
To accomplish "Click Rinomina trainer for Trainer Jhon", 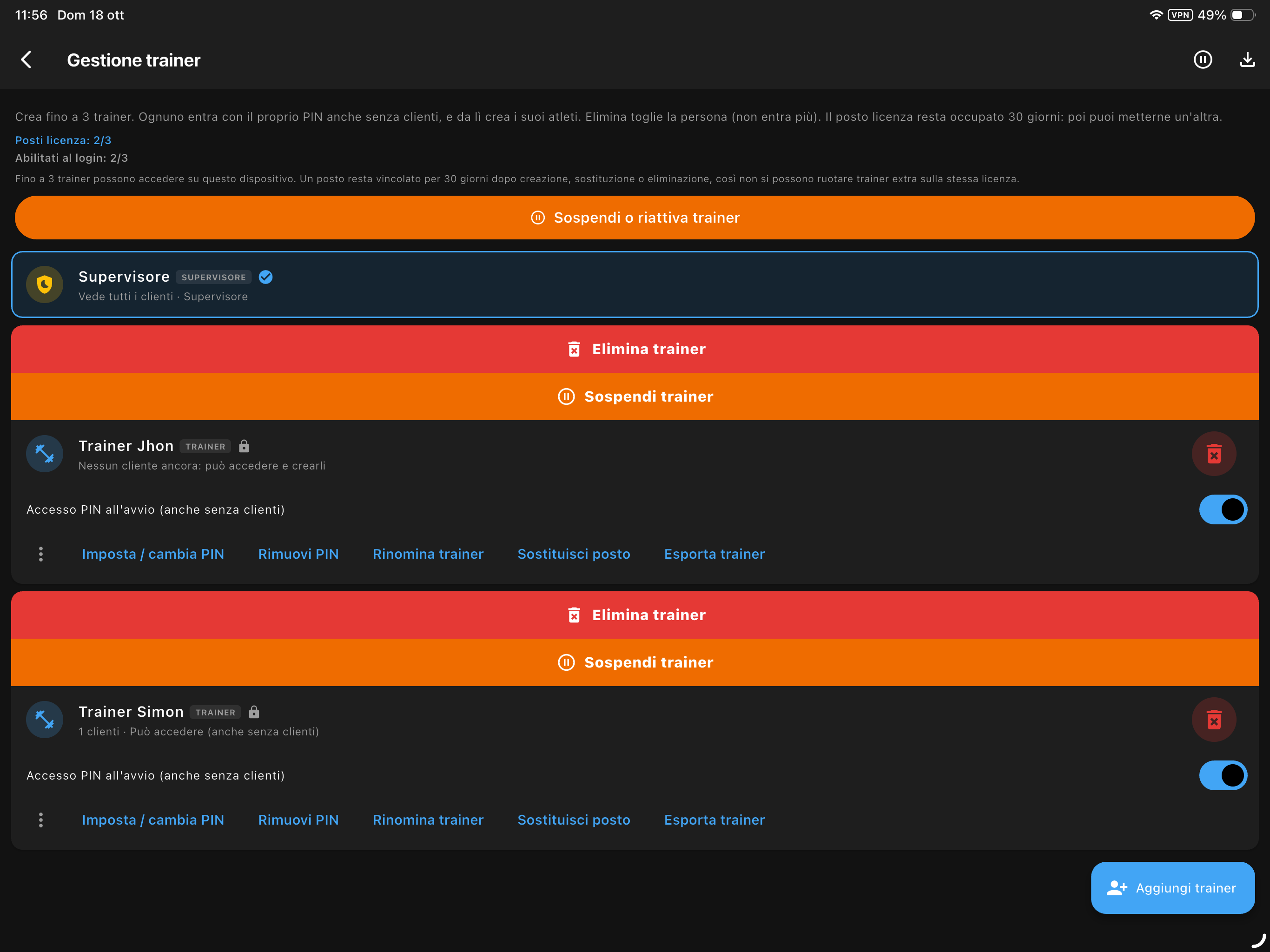I will pos(428,554).
